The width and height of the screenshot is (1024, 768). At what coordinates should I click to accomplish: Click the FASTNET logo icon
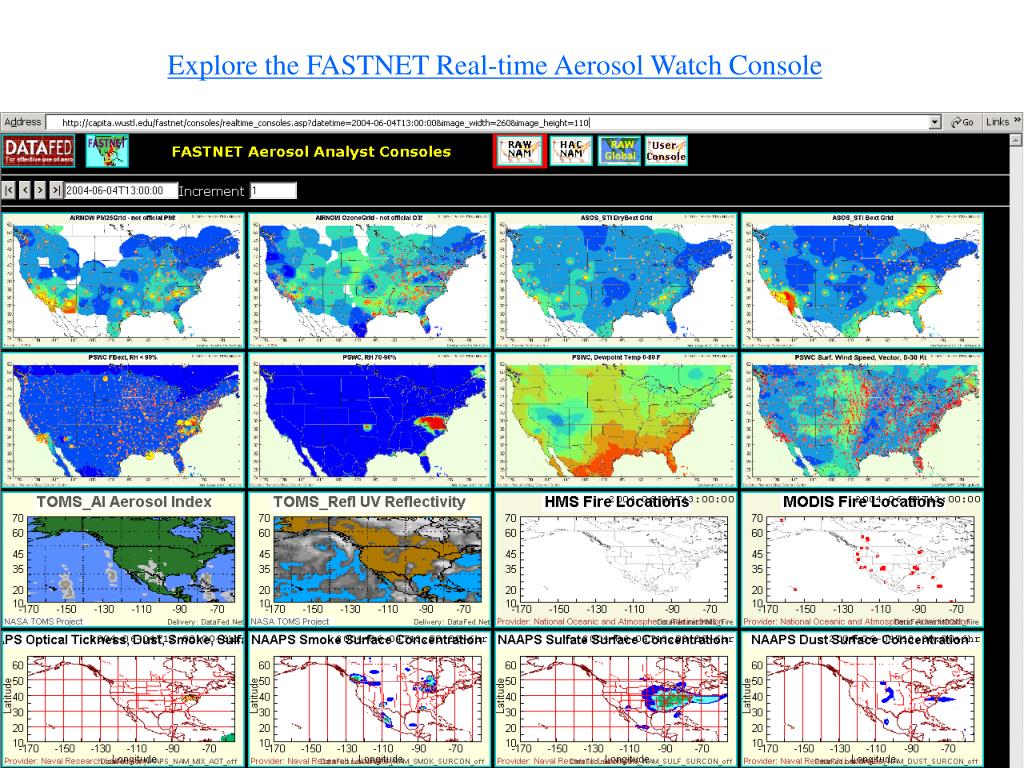(x=107, y=151)
